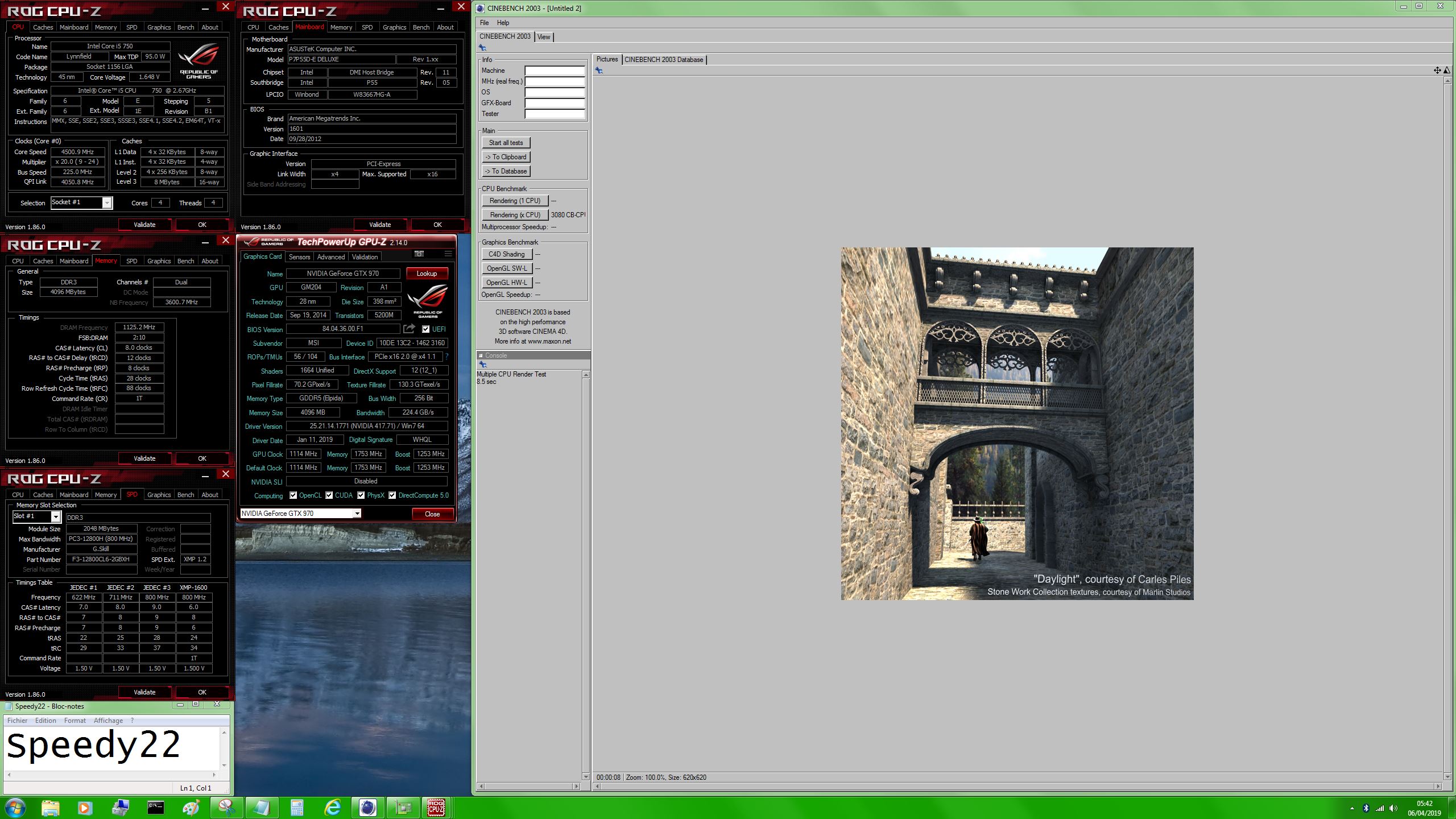The height and width of the screenshot is (819, 1456).
Task: Click the GPU-Z screenshot camera icon
Action: [419, 254]
